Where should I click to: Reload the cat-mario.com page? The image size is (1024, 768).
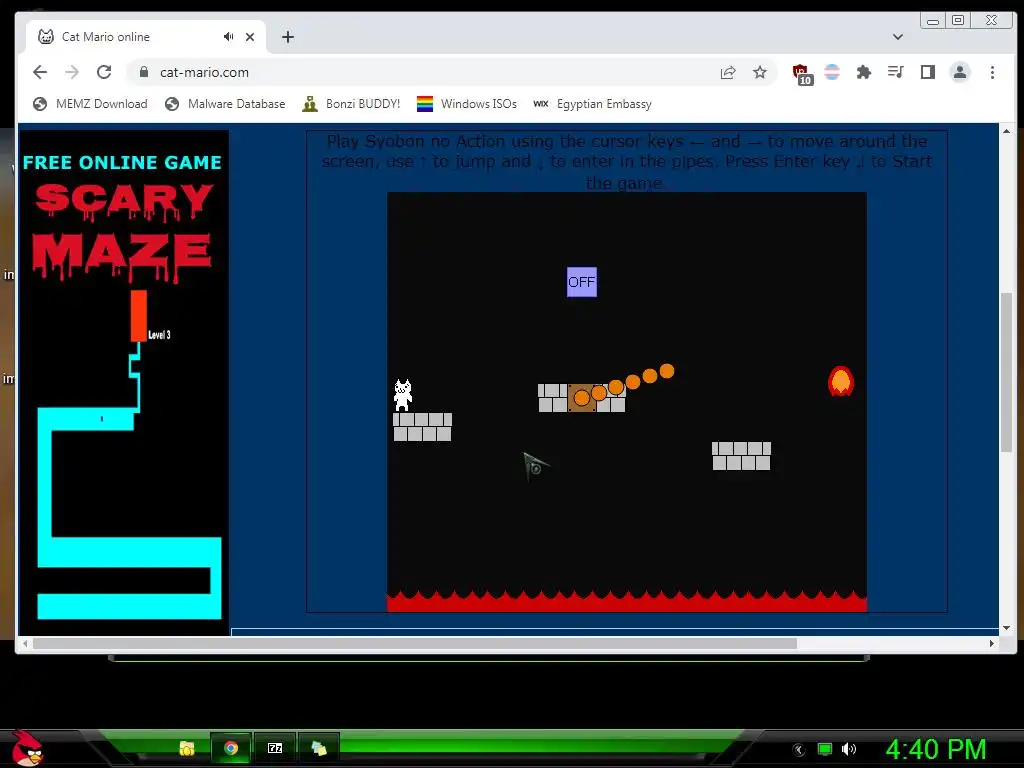click(104, 72)
